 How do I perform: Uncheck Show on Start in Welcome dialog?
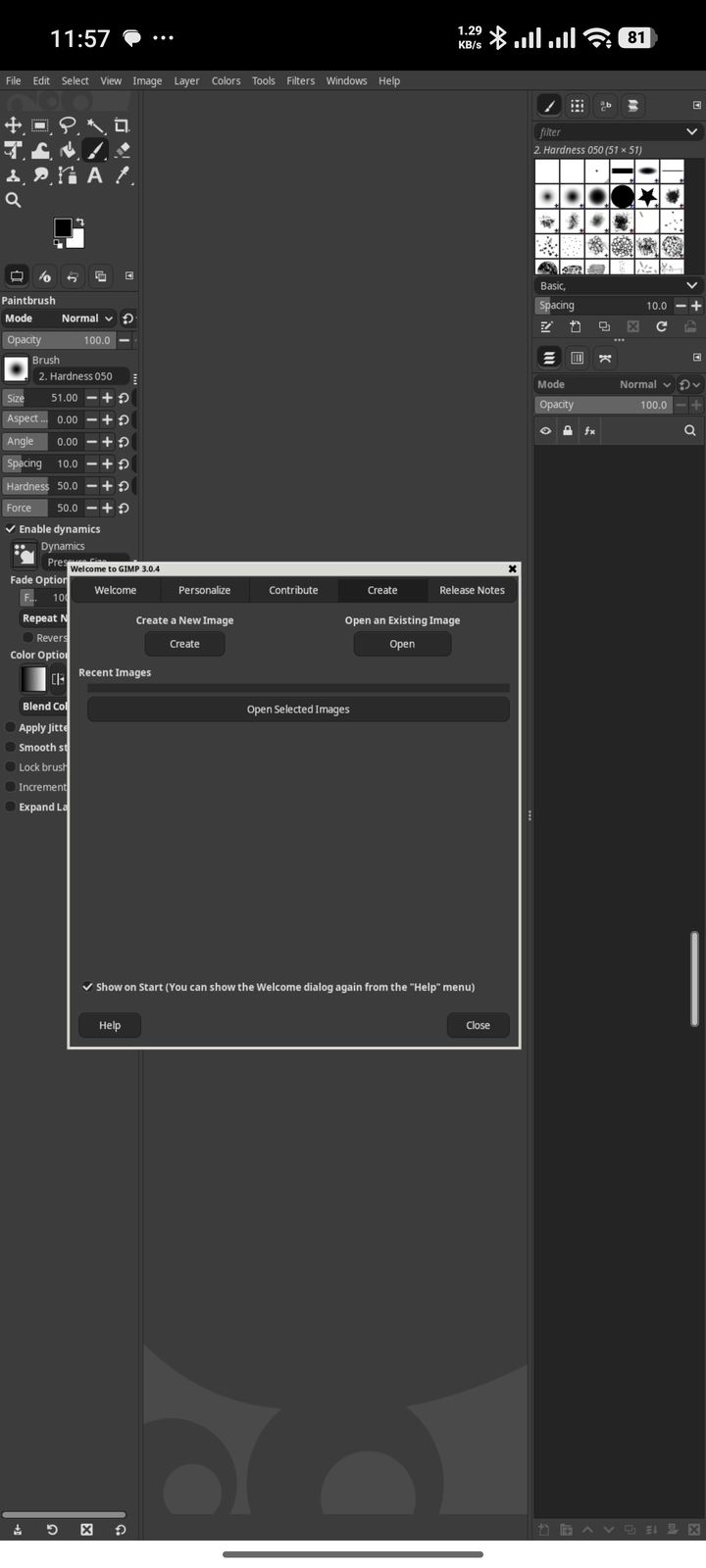point(87,987)
